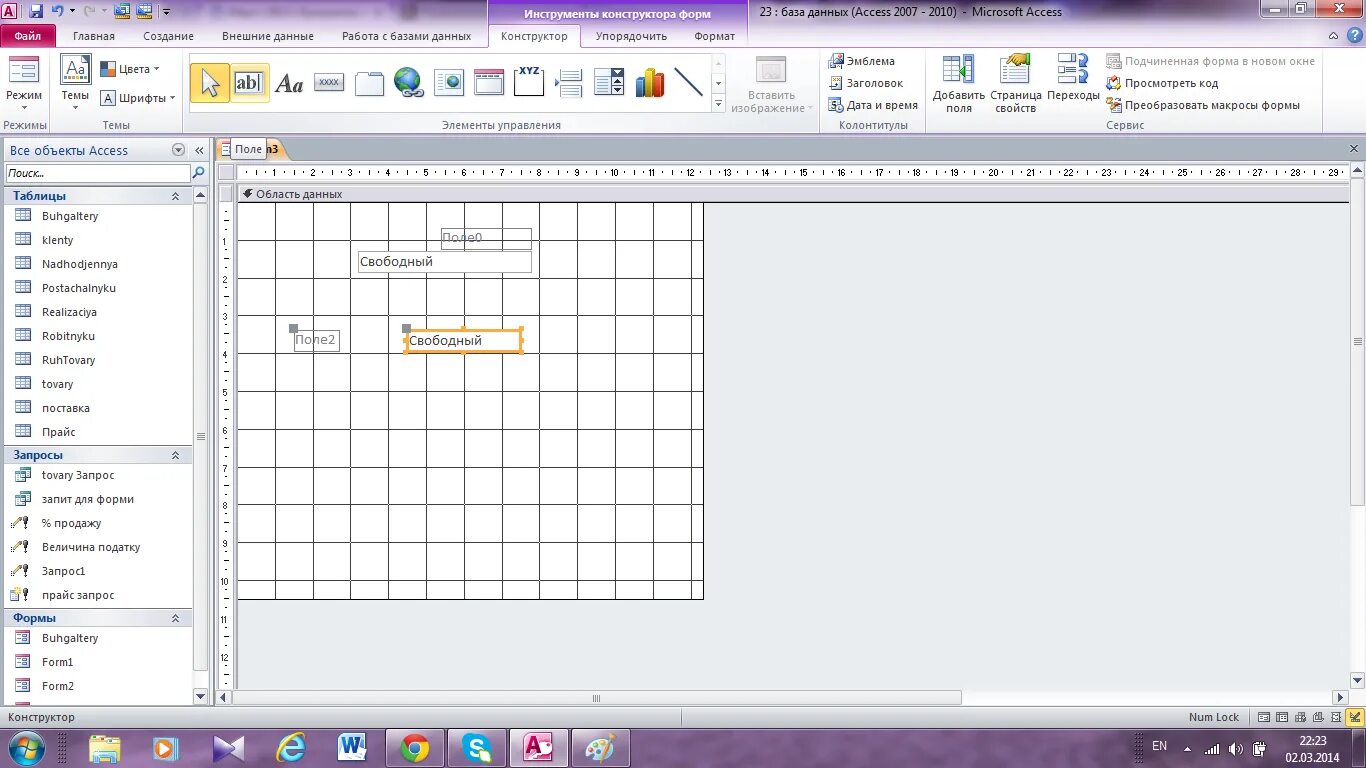Open the Buhgaltery table

(x=70, y=216)
